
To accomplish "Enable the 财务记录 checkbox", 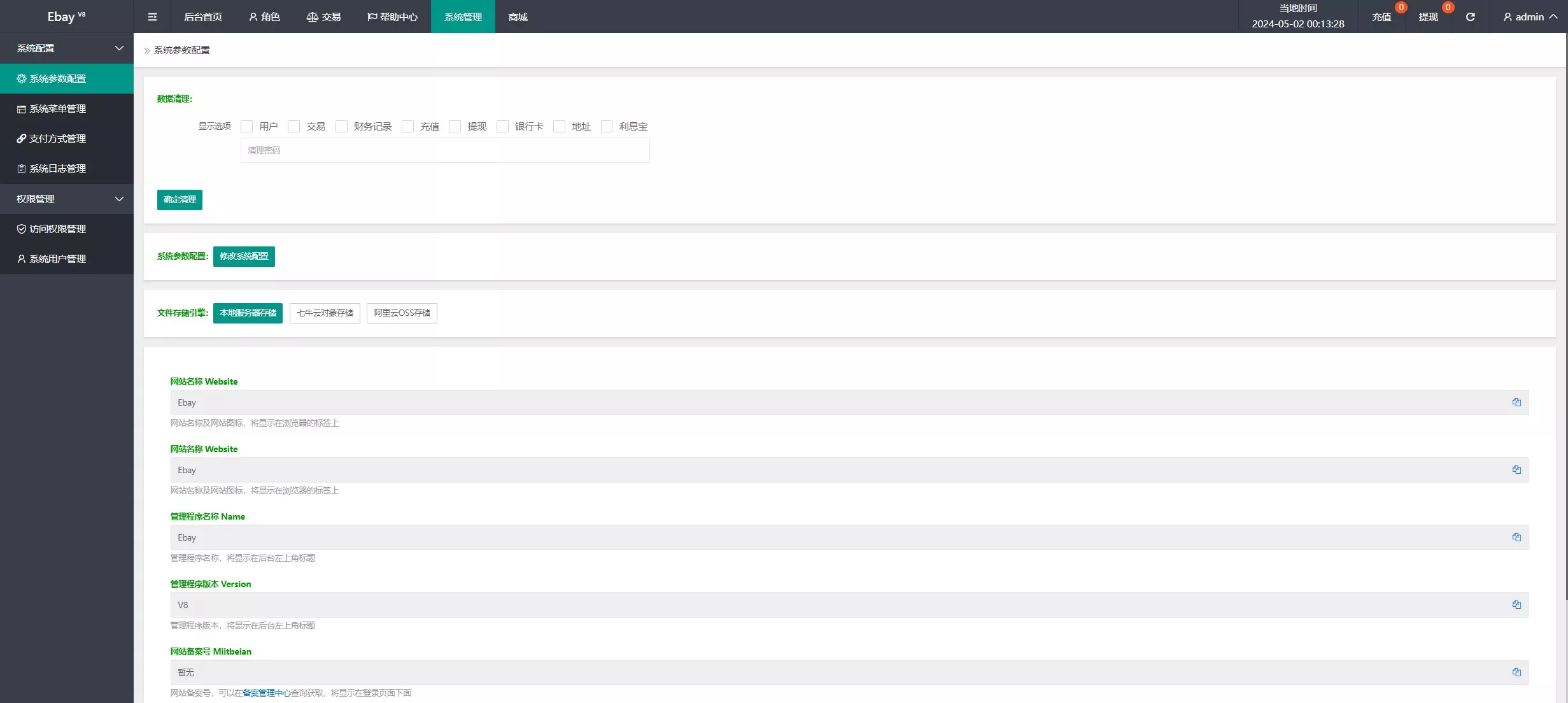I will [342, 127].
